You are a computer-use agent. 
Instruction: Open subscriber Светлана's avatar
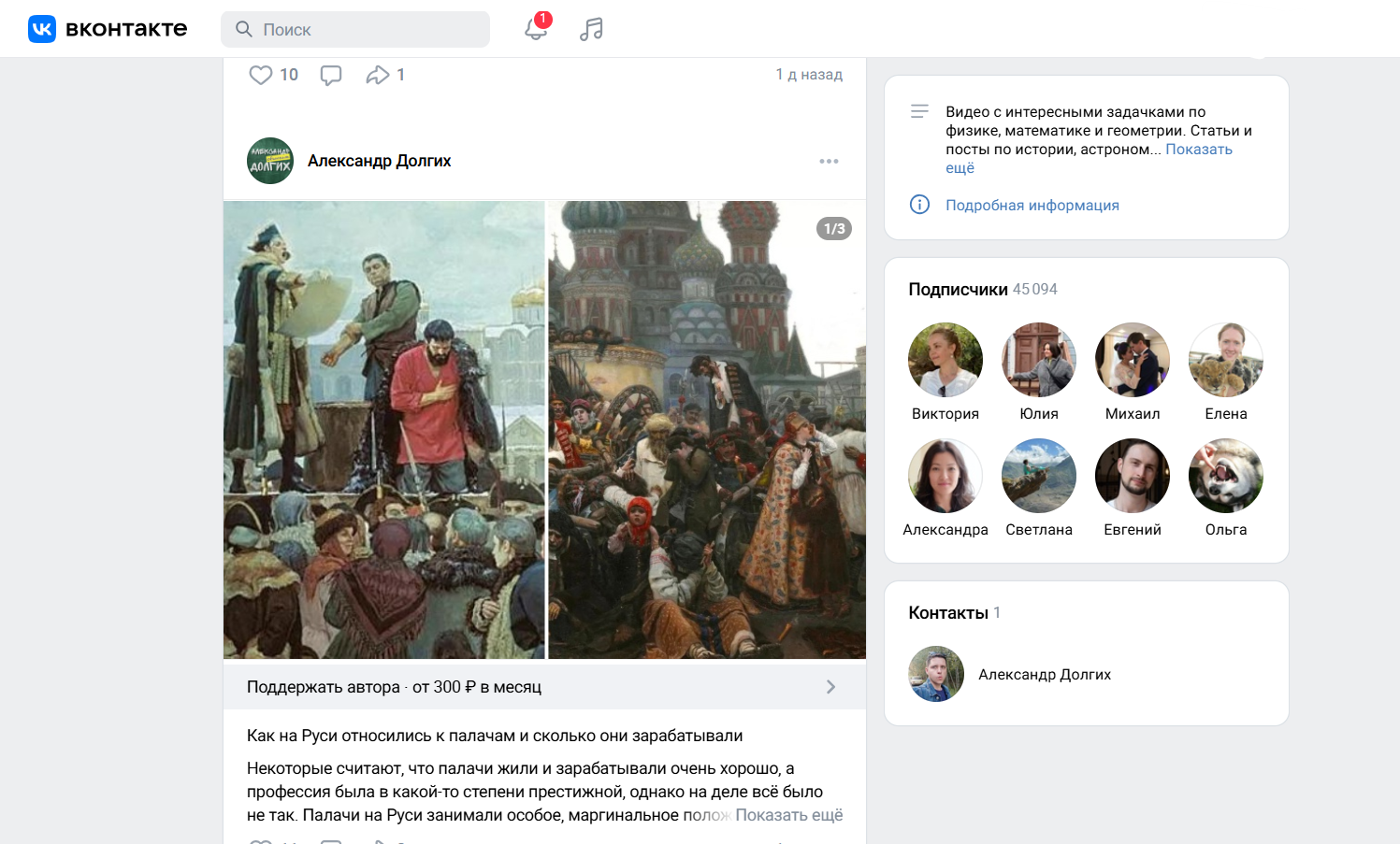click(1039, 476)
